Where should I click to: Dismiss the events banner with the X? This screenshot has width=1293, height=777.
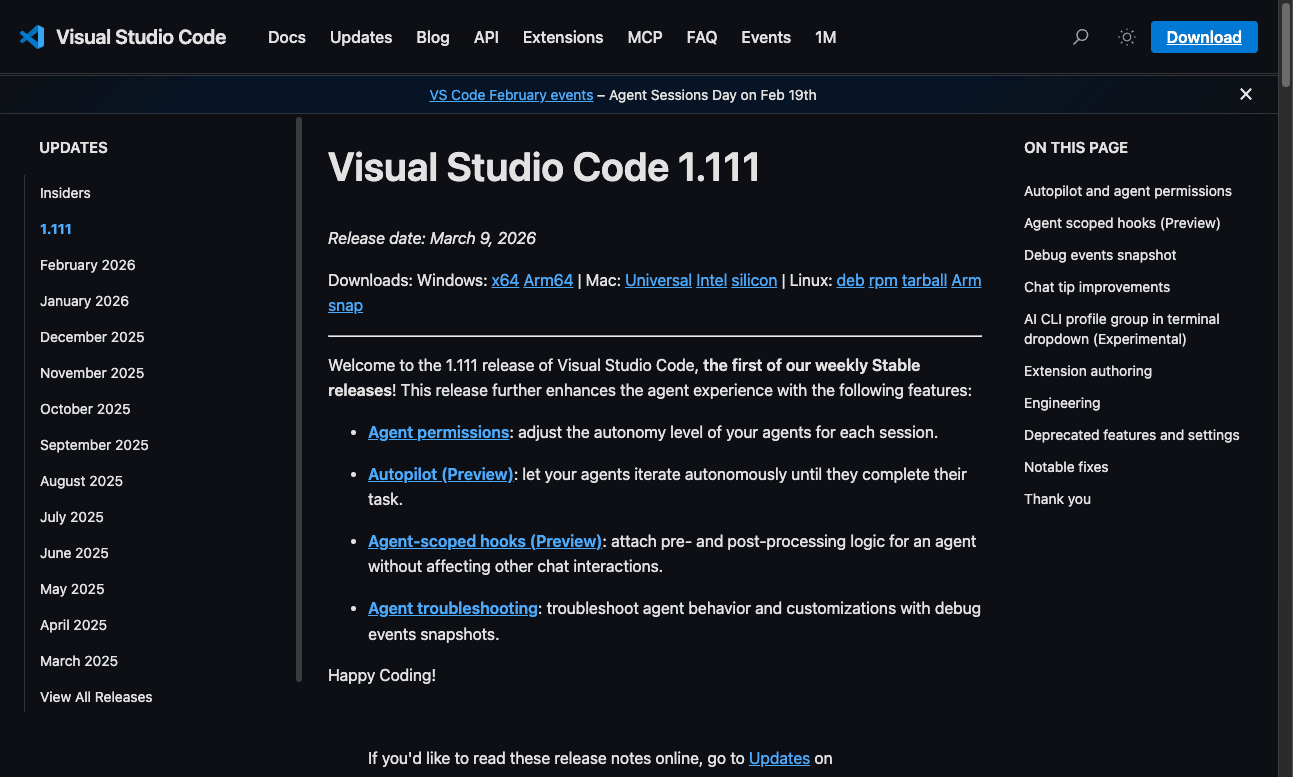click(1246, 94)
